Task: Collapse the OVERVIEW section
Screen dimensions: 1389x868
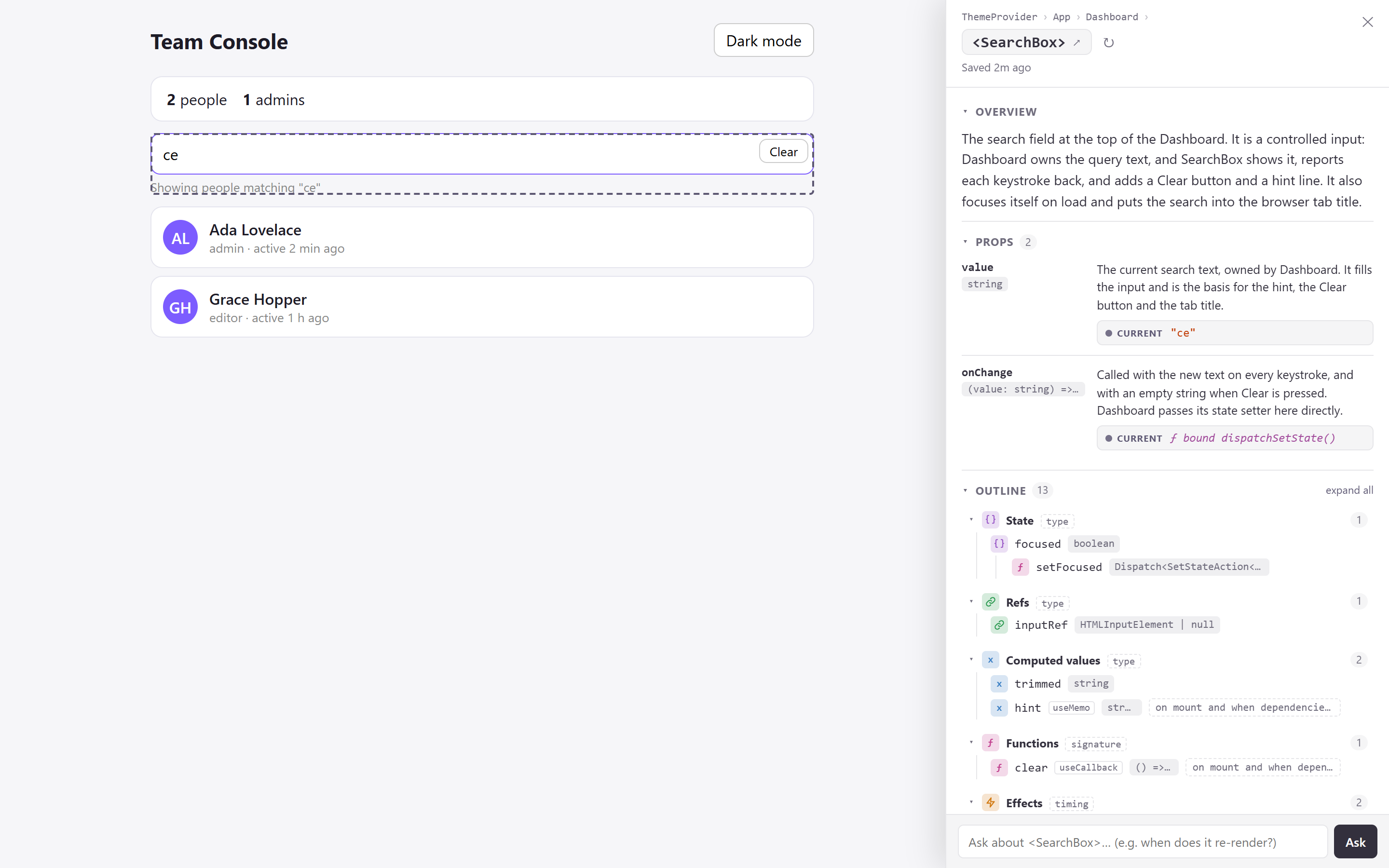Action: coord(965,111)
